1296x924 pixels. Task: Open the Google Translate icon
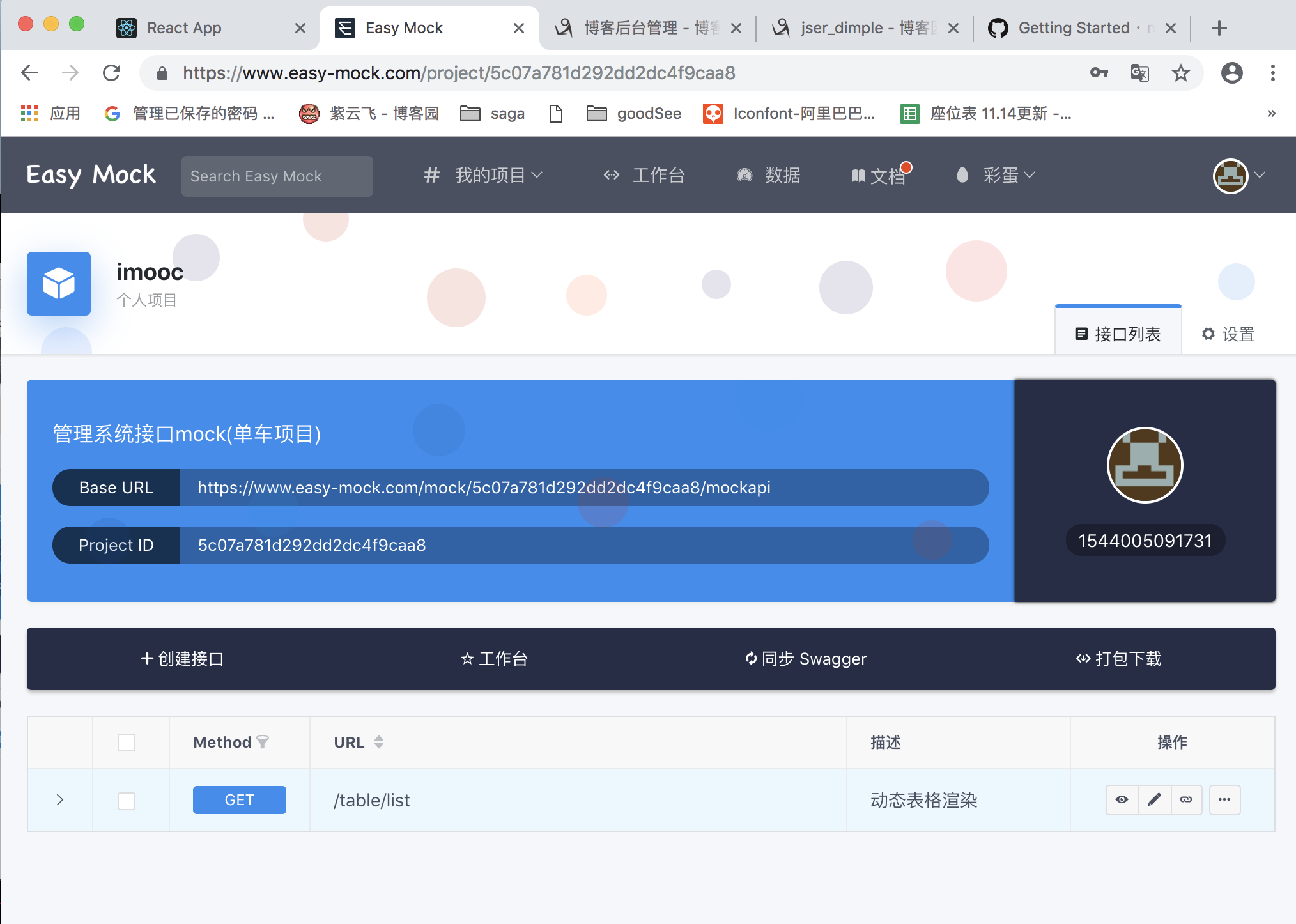tap(1140, 73)
